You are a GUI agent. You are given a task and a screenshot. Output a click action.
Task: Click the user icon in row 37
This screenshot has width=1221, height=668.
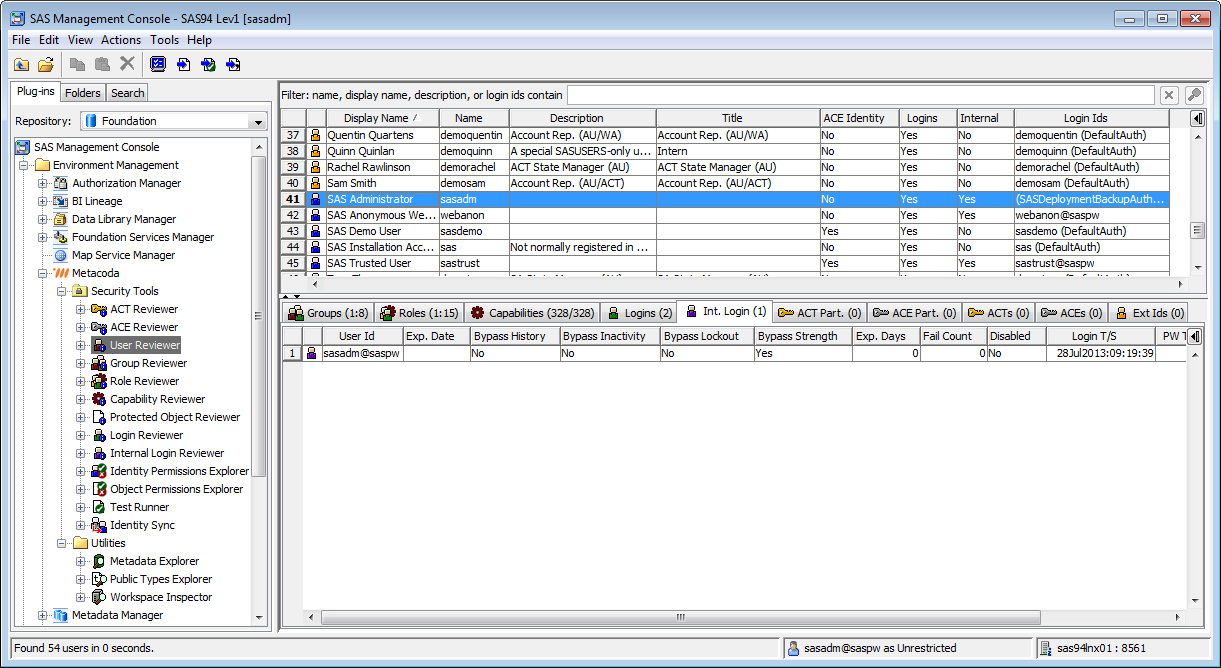pyautogui.click(x=316, y=135)
